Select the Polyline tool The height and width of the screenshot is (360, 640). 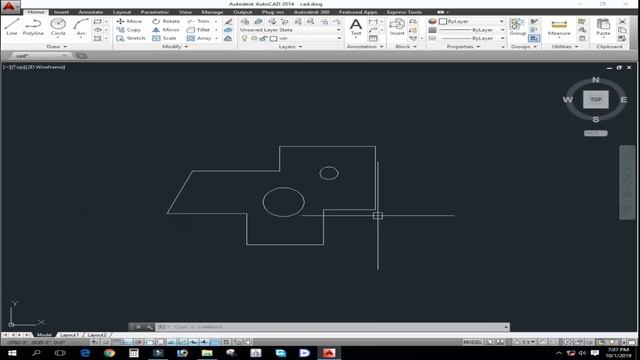pyautogui.click(x=33, y=27)
